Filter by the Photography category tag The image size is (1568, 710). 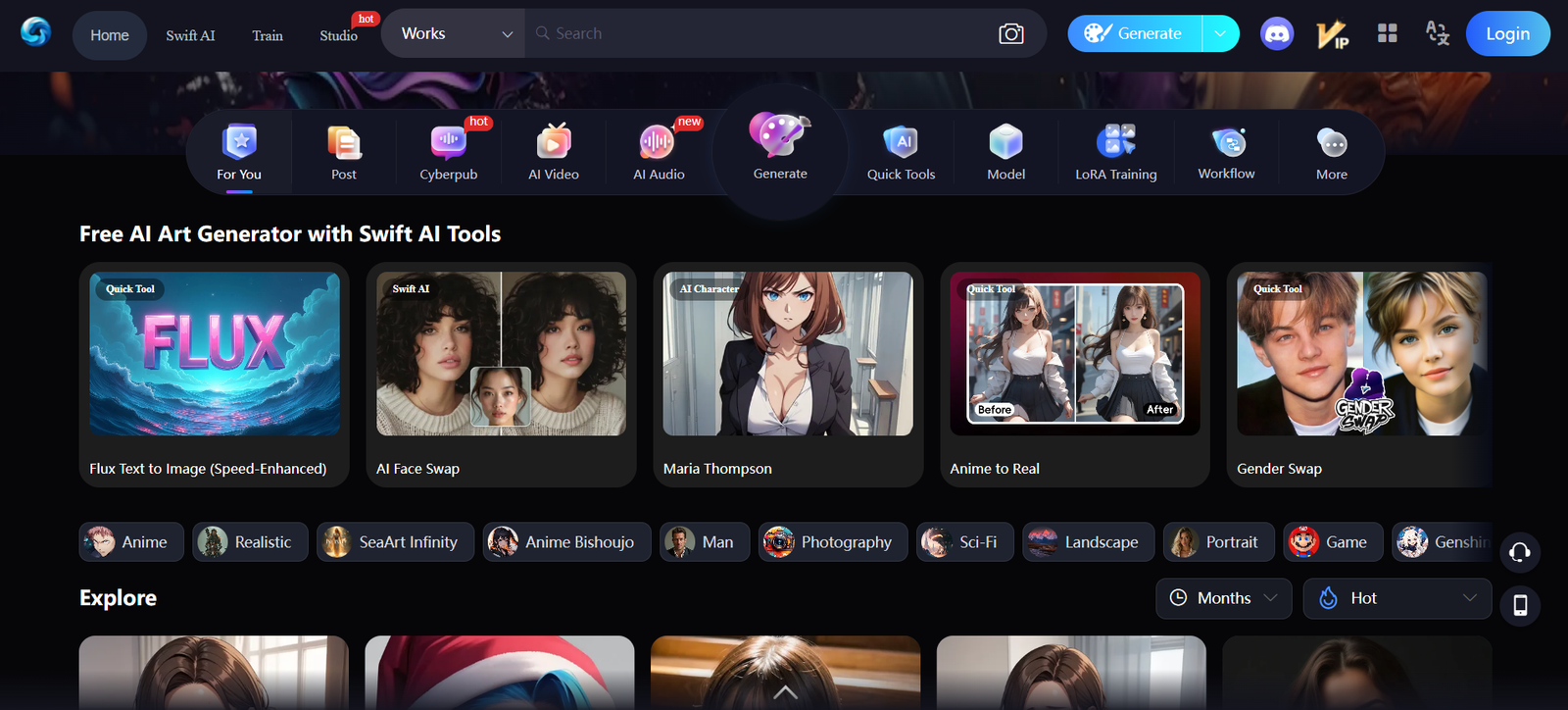[828, 542]
